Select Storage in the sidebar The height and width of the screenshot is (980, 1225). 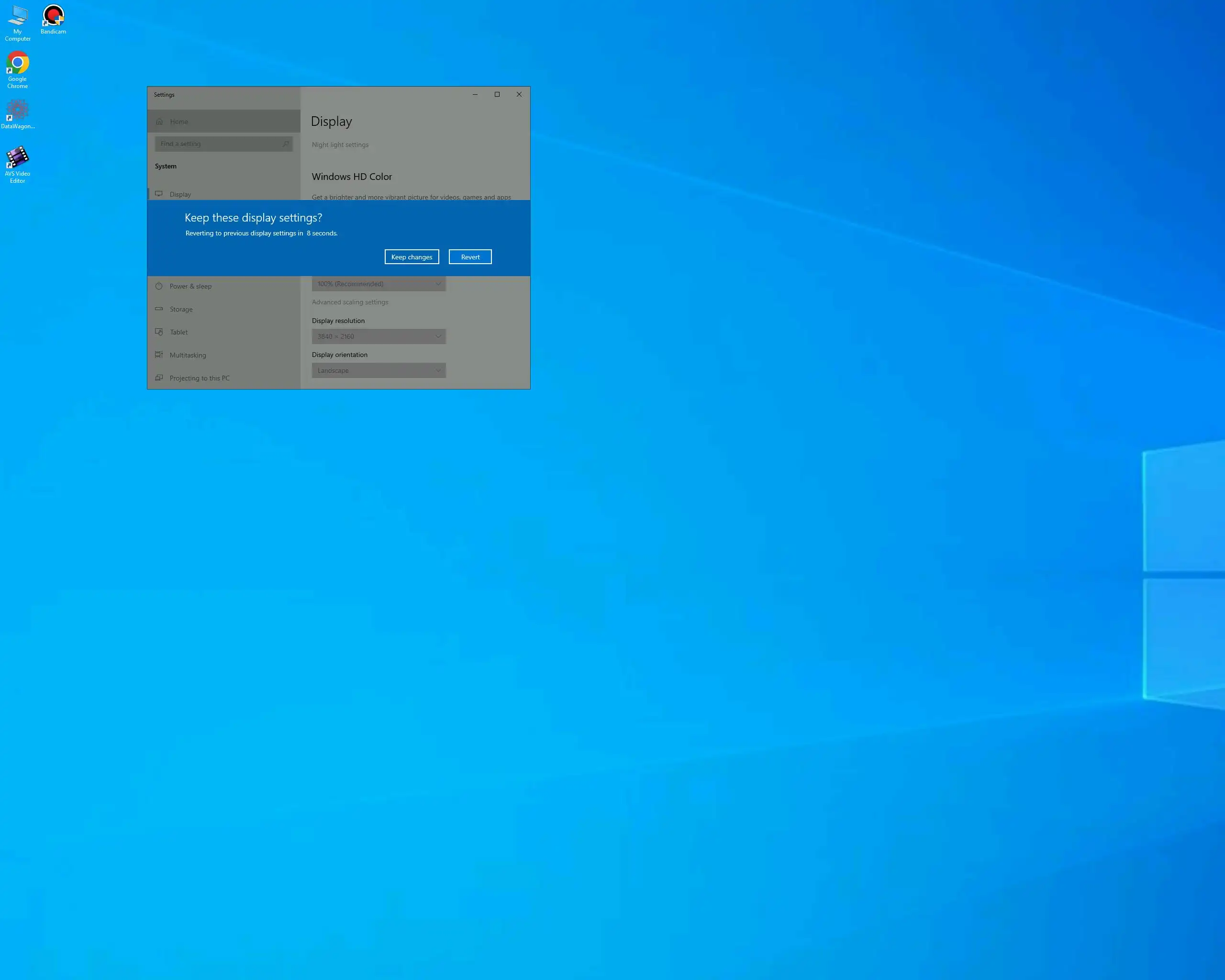coord(181,309)
